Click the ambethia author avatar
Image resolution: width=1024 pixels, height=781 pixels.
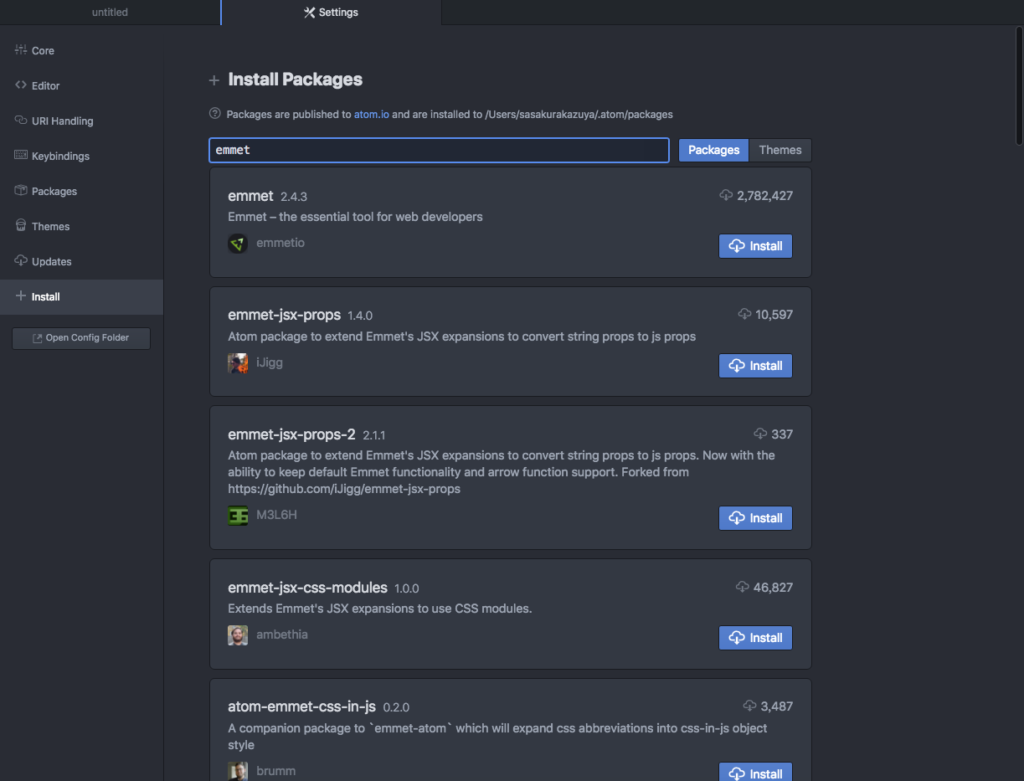click(x=238, y=635)
